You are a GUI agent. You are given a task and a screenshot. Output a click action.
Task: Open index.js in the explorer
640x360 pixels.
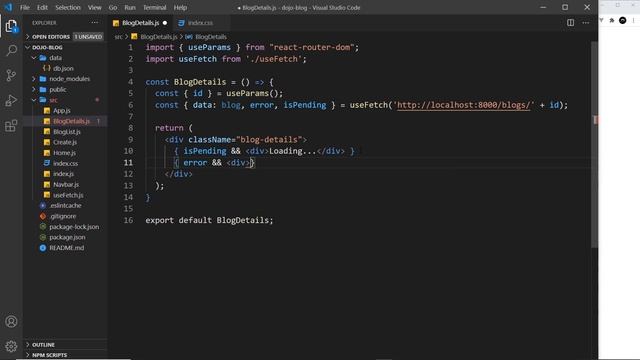coord(63,174)
